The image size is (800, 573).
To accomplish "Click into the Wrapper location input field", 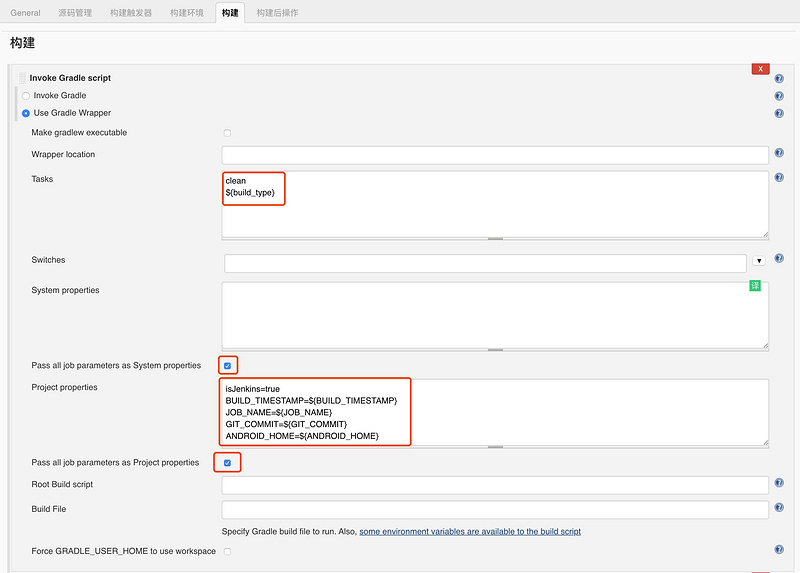I will [495, 155].
